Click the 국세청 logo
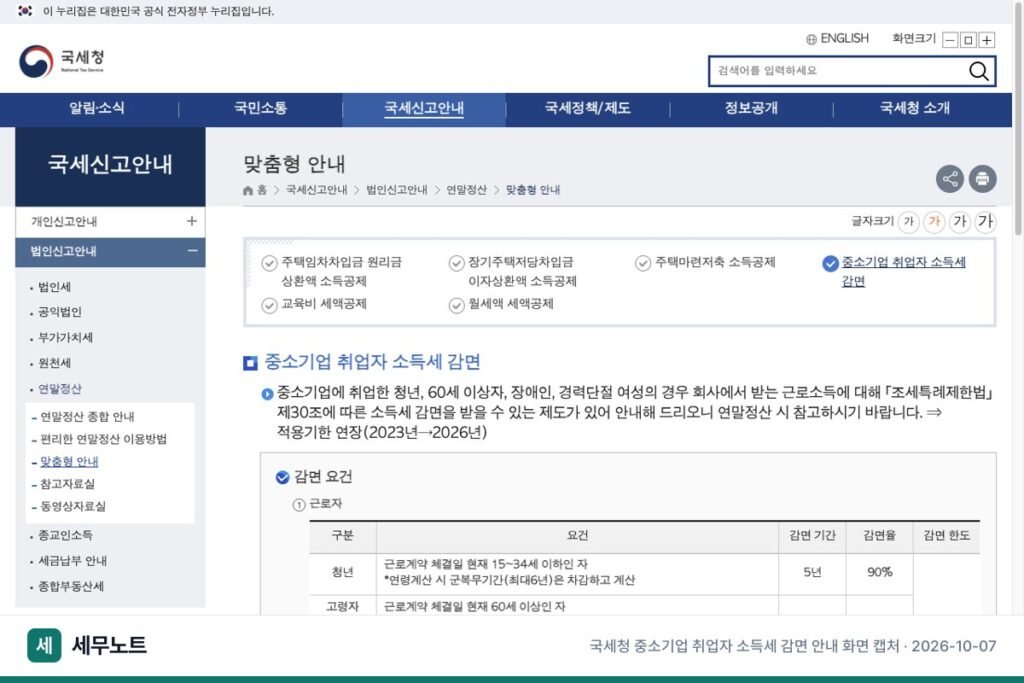1024x683 pixels. pos(61,61)
